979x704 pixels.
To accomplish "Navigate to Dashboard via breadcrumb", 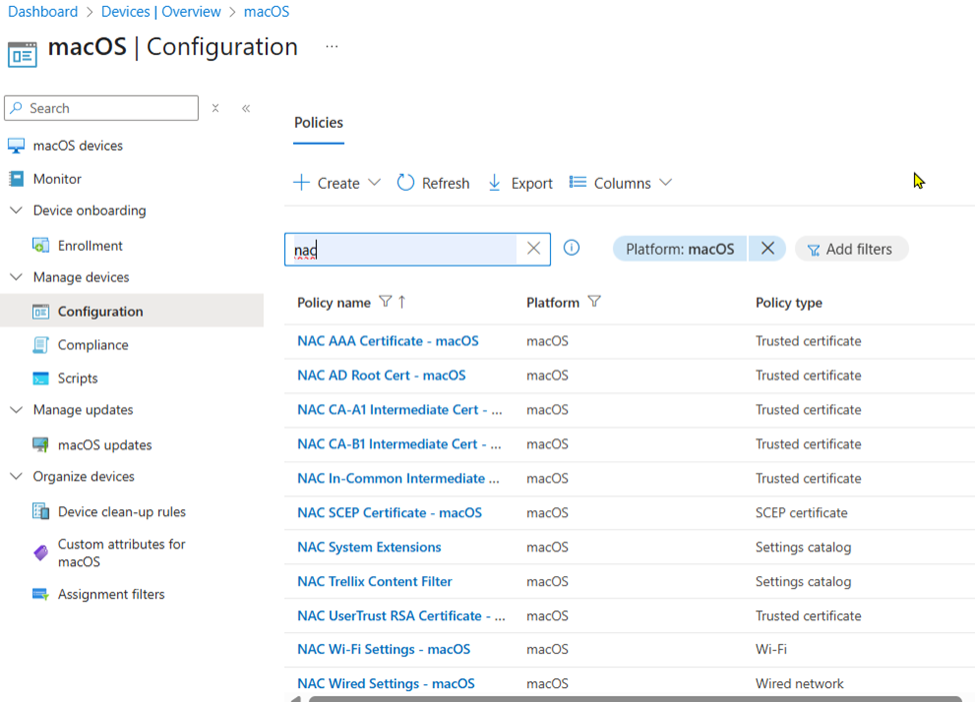I will point(43,11).
